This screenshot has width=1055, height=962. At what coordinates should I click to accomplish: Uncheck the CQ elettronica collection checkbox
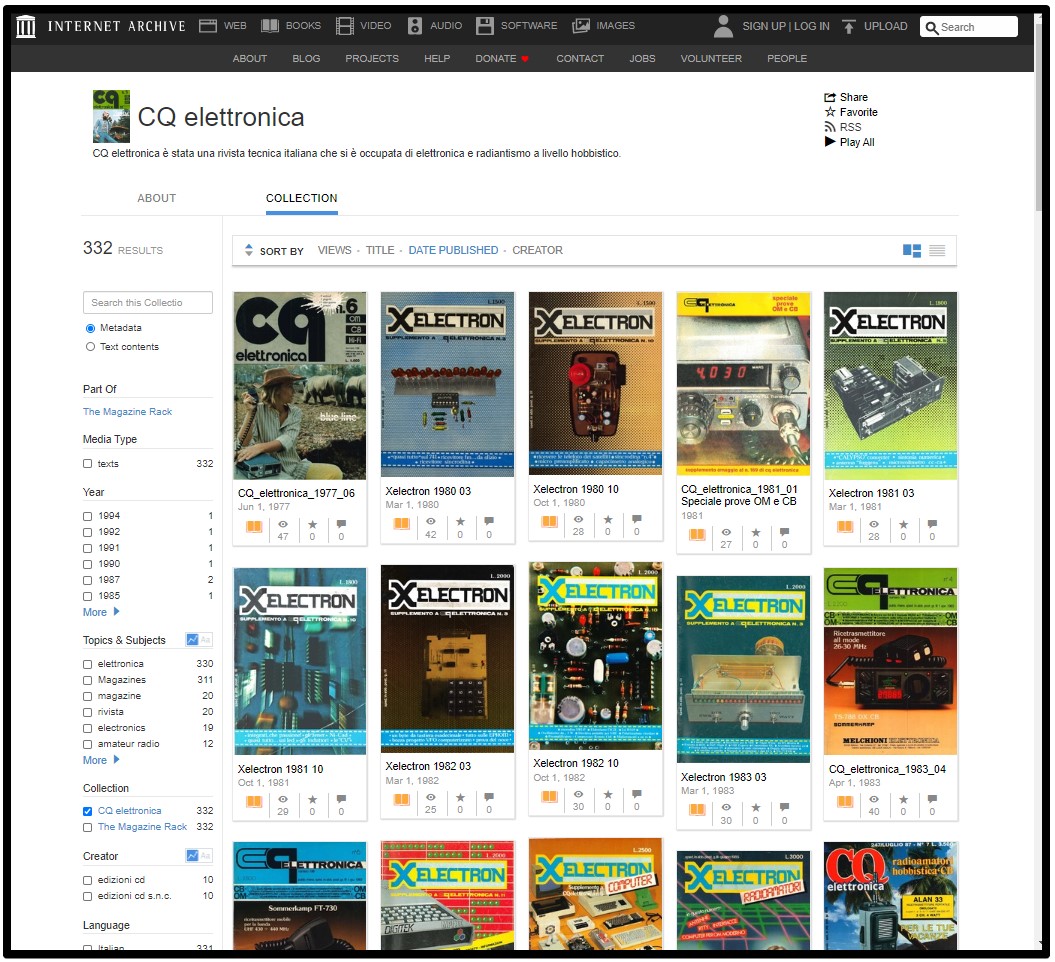tap(87, 811)
